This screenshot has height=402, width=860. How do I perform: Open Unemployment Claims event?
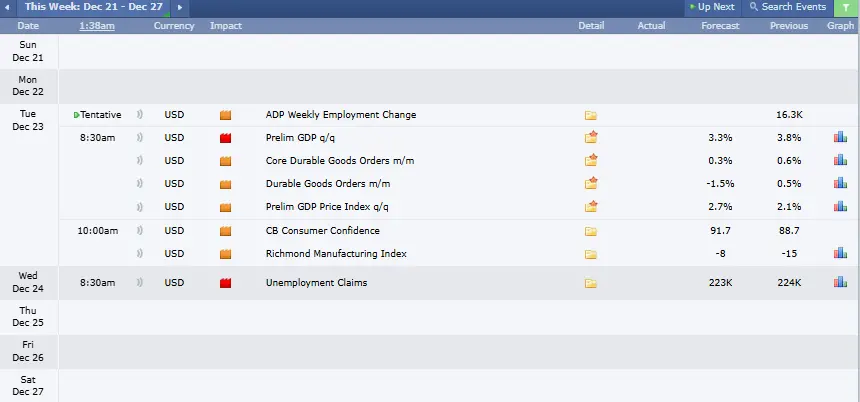pyautogui.click(x=316, y=282)
